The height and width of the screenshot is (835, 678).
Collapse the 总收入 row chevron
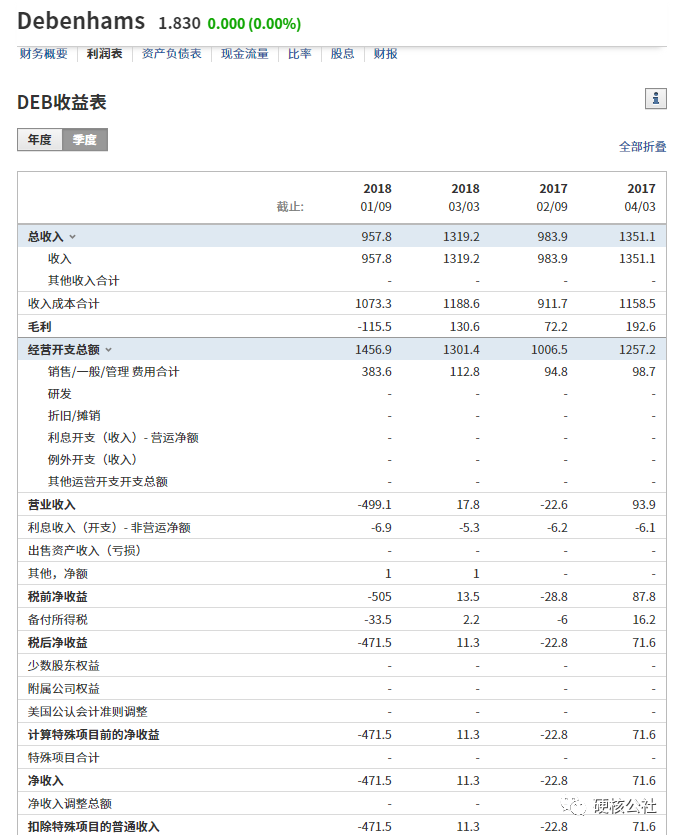[x=72, y=236]
